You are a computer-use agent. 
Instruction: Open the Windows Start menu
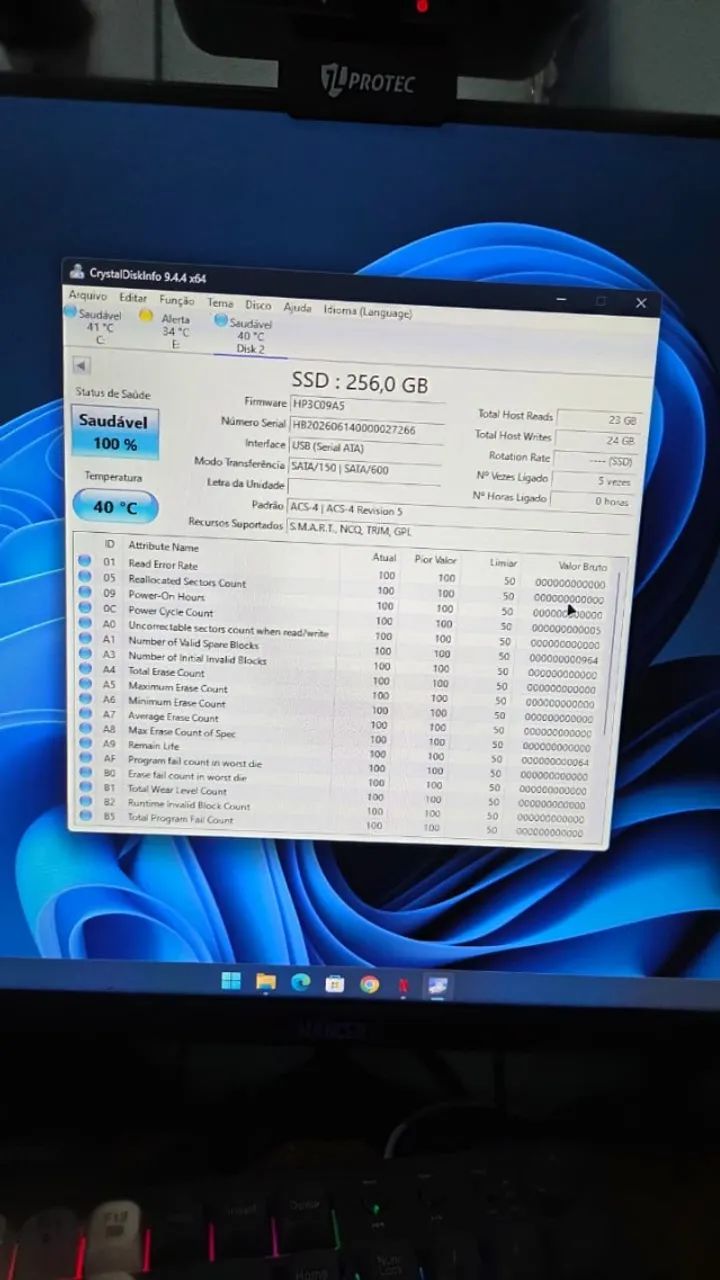[231, 981]
